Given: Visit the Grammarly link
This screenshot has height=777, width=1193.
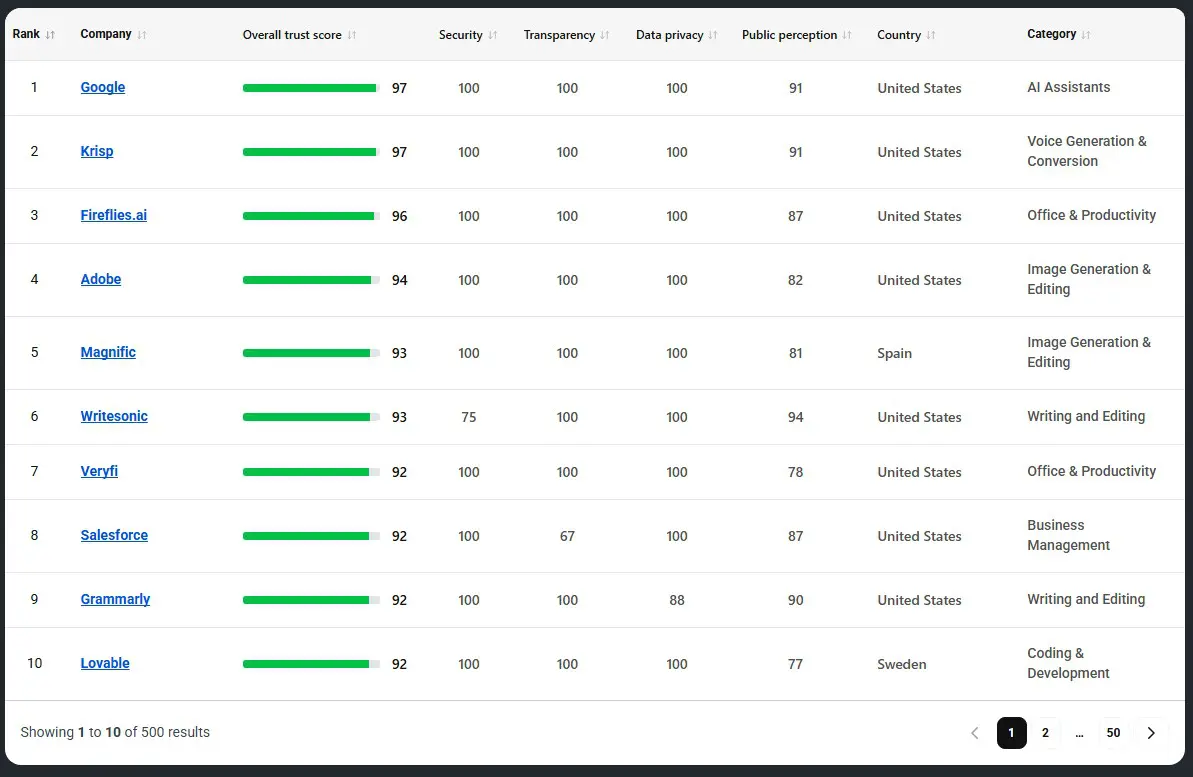Looking at the screenshot, I should (116, 599).
